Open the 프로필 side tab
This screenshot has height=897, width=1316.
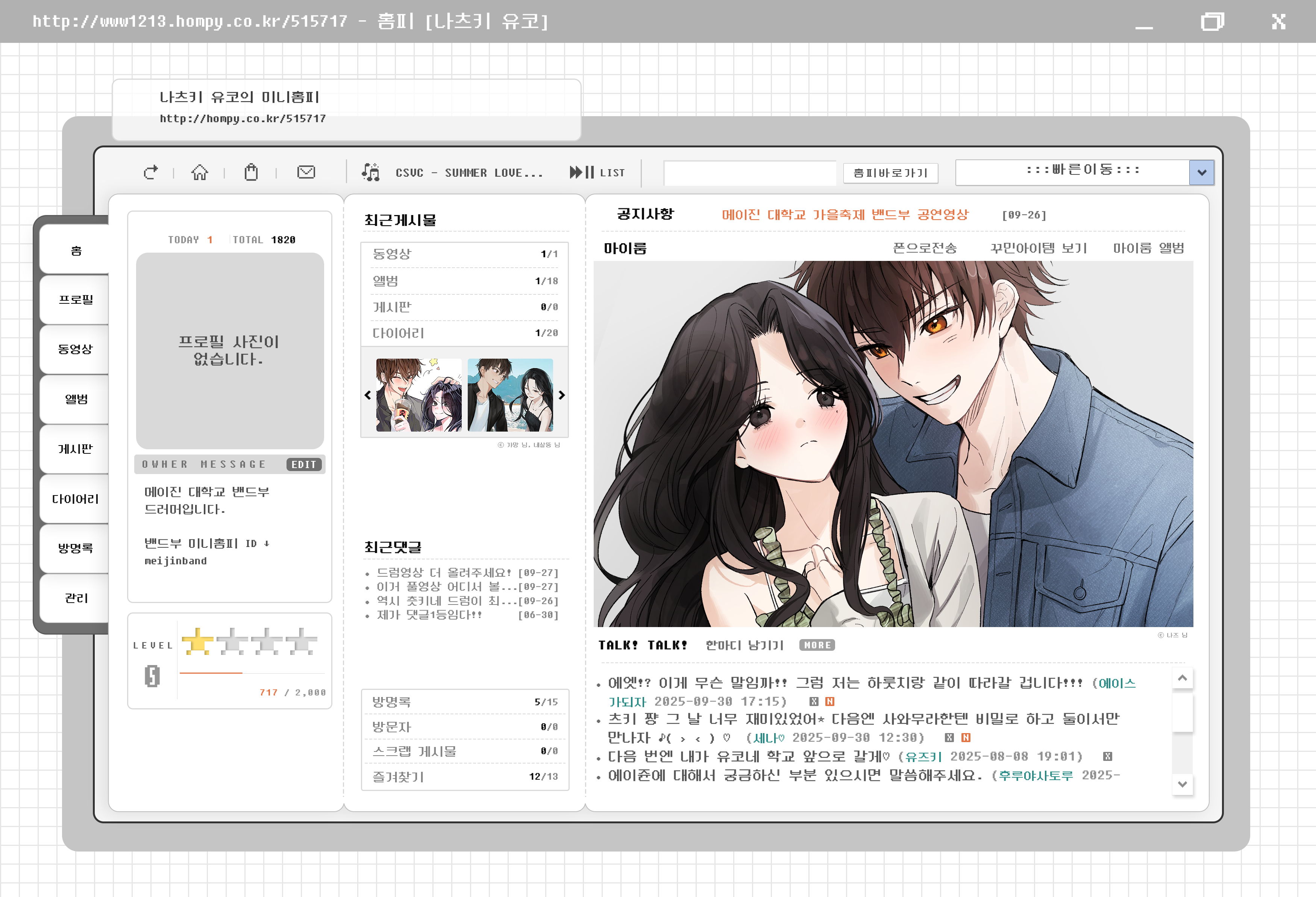[75, 300]
